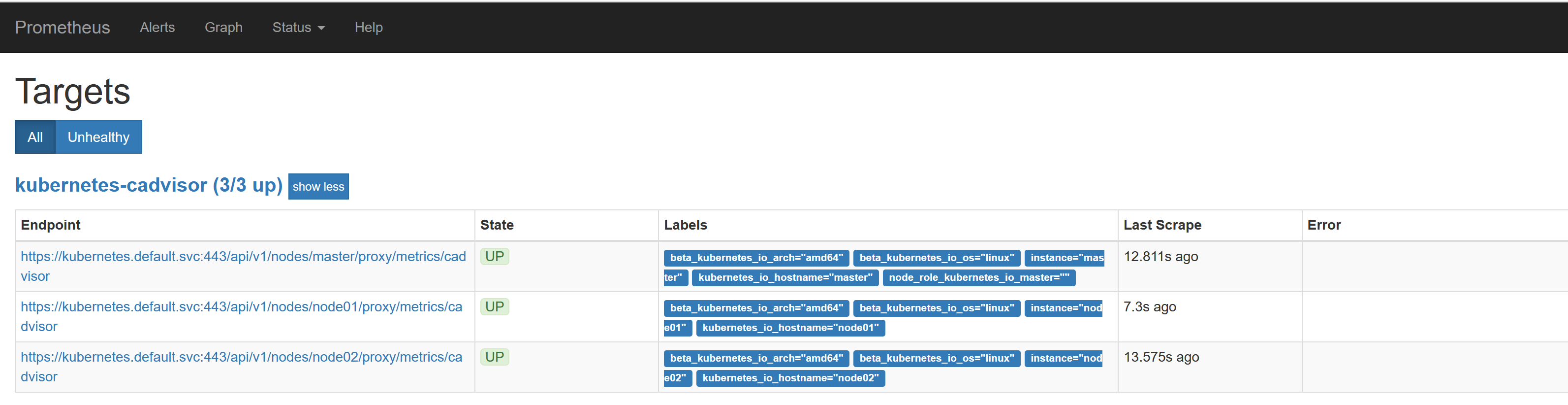Click UP state badge for node01
Image resolution: width=1568 pixels, height=405 pixels.
click(x=494, y=306)
